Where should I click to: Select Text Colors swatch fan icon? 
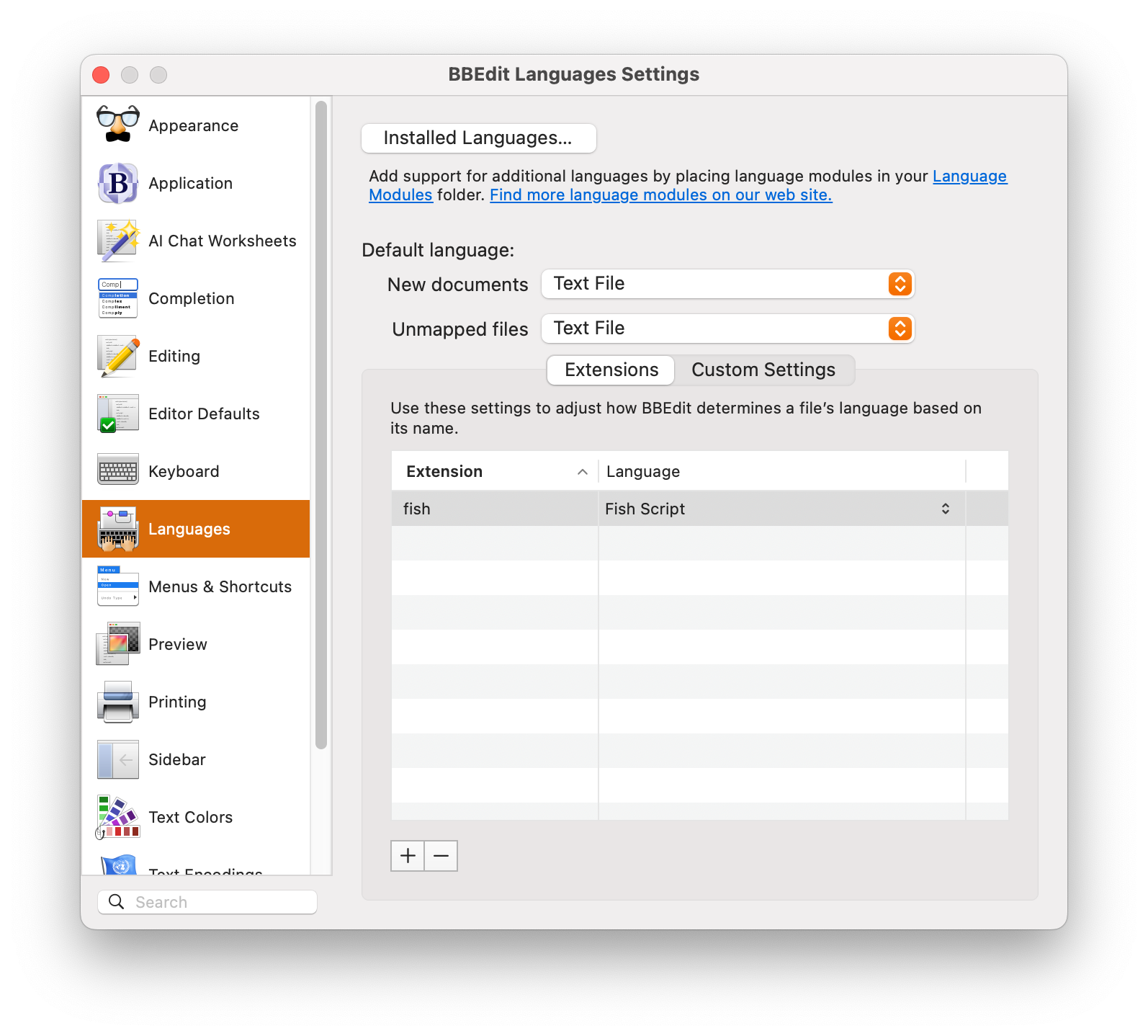point(118,817)
